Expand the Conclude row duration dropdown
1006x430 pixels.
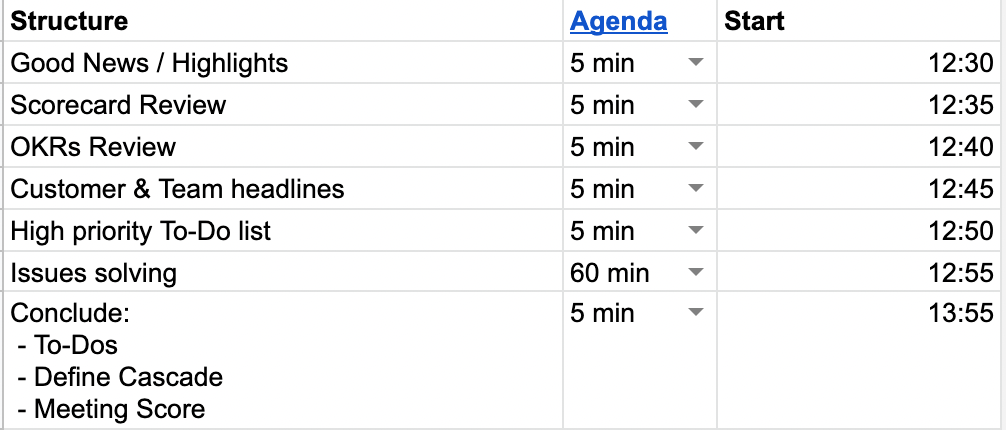(696, 313)
